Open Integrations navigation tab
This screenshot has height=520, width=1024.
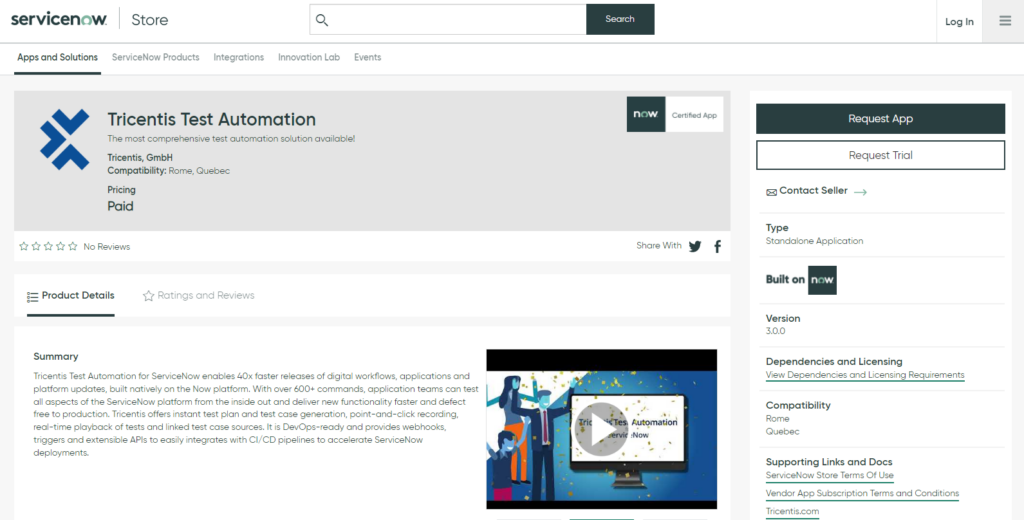point(238,57)
